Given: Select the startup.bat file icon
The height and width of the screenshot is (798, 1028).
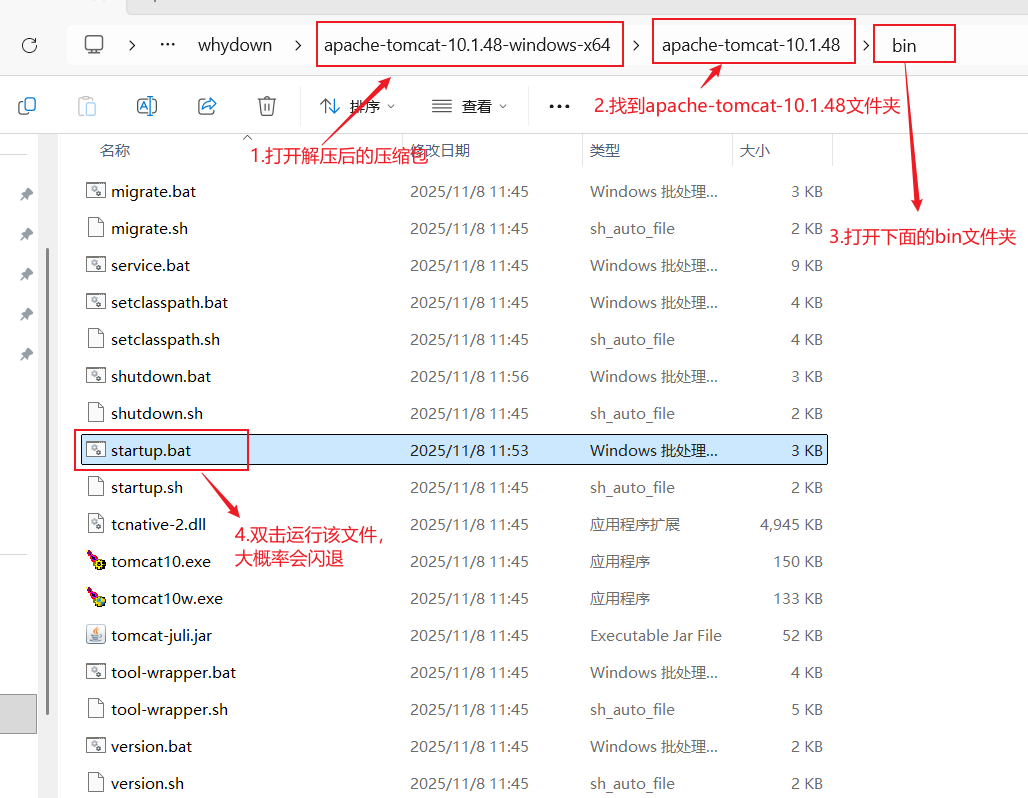Looking at the screenshot, I should point(96,450).
